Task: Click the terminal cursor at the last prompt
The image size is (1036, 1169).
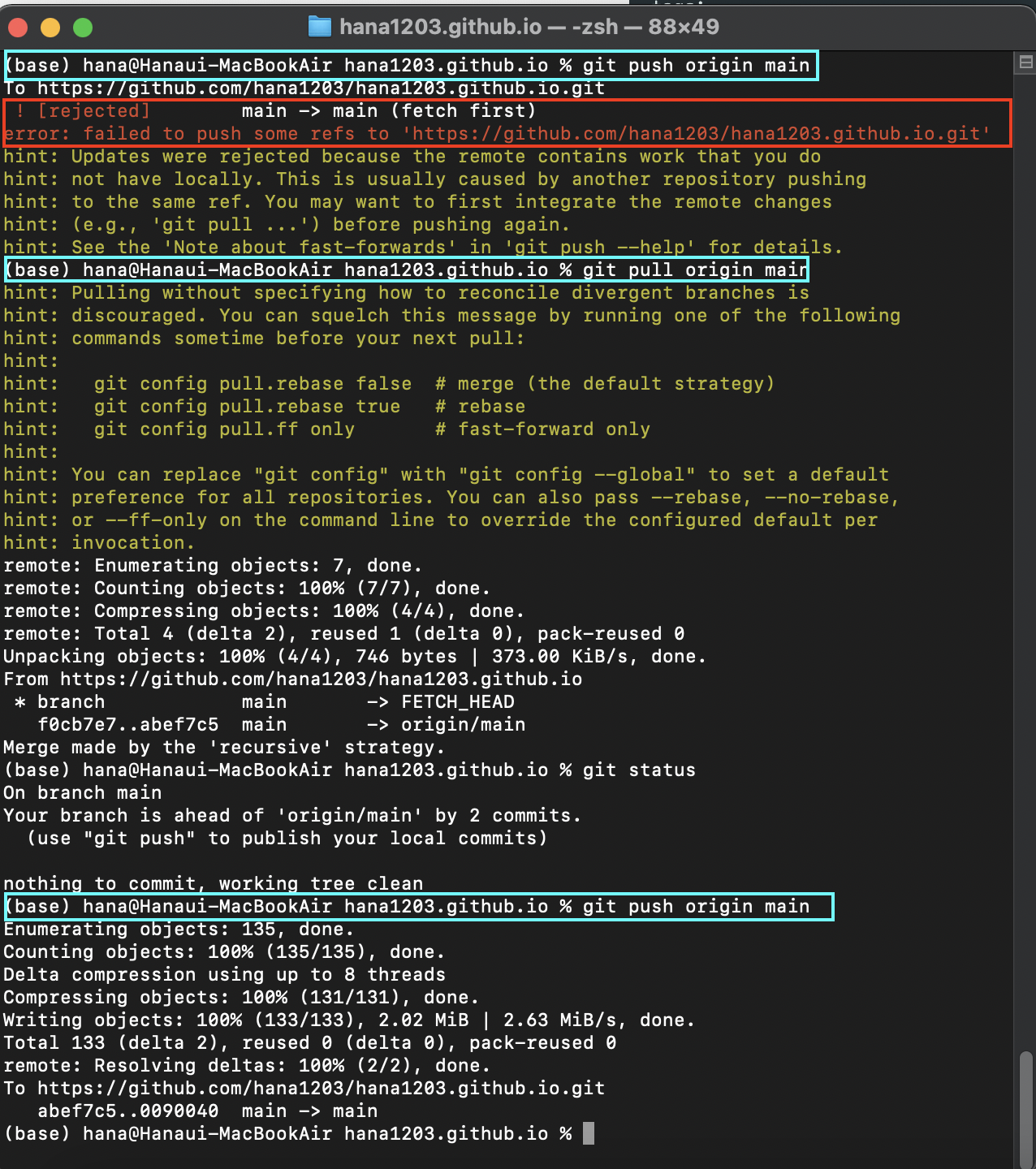Action: coord(589,1133)
